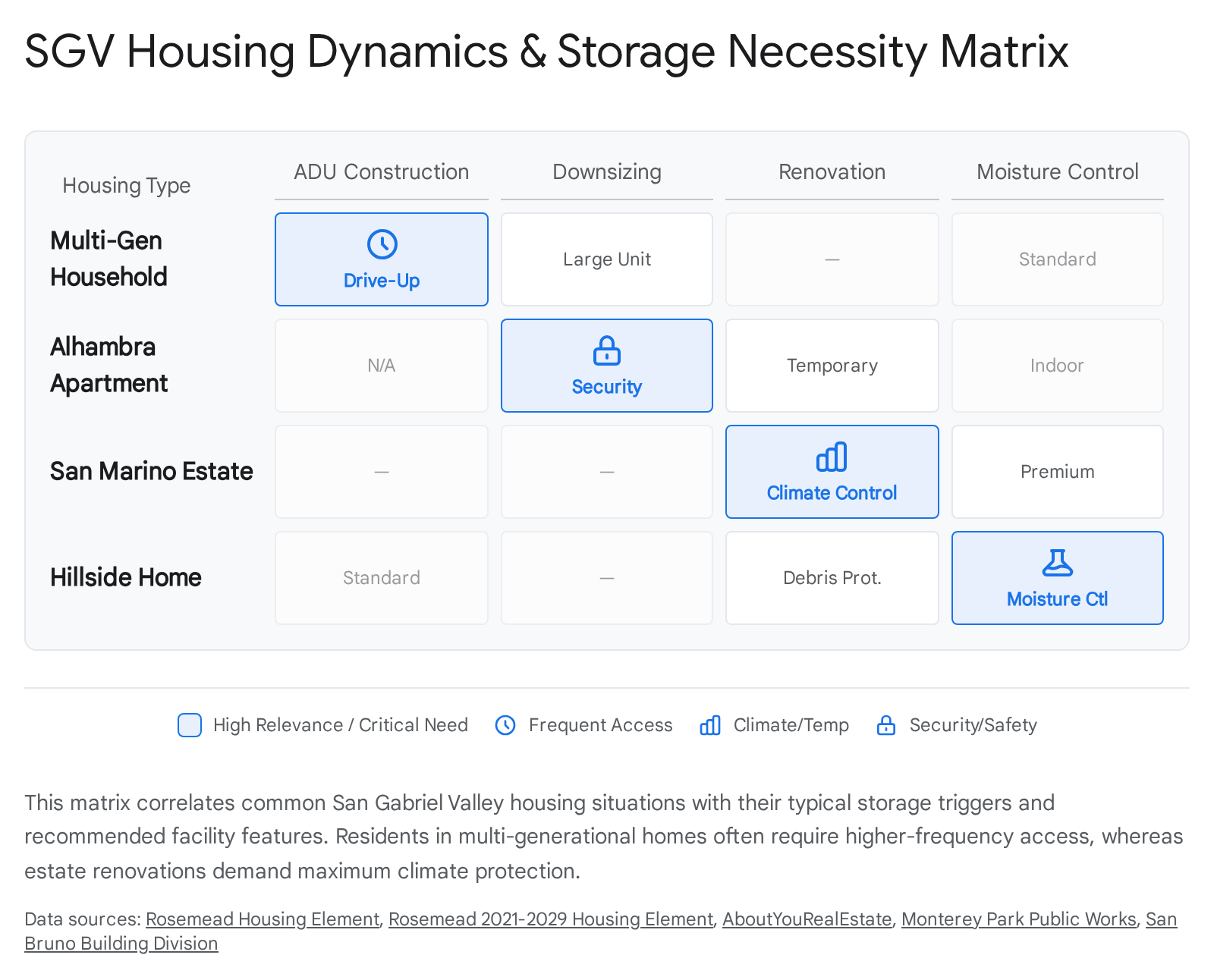Click the flask icon above Moisture Ctl

tap(1057, 563)
